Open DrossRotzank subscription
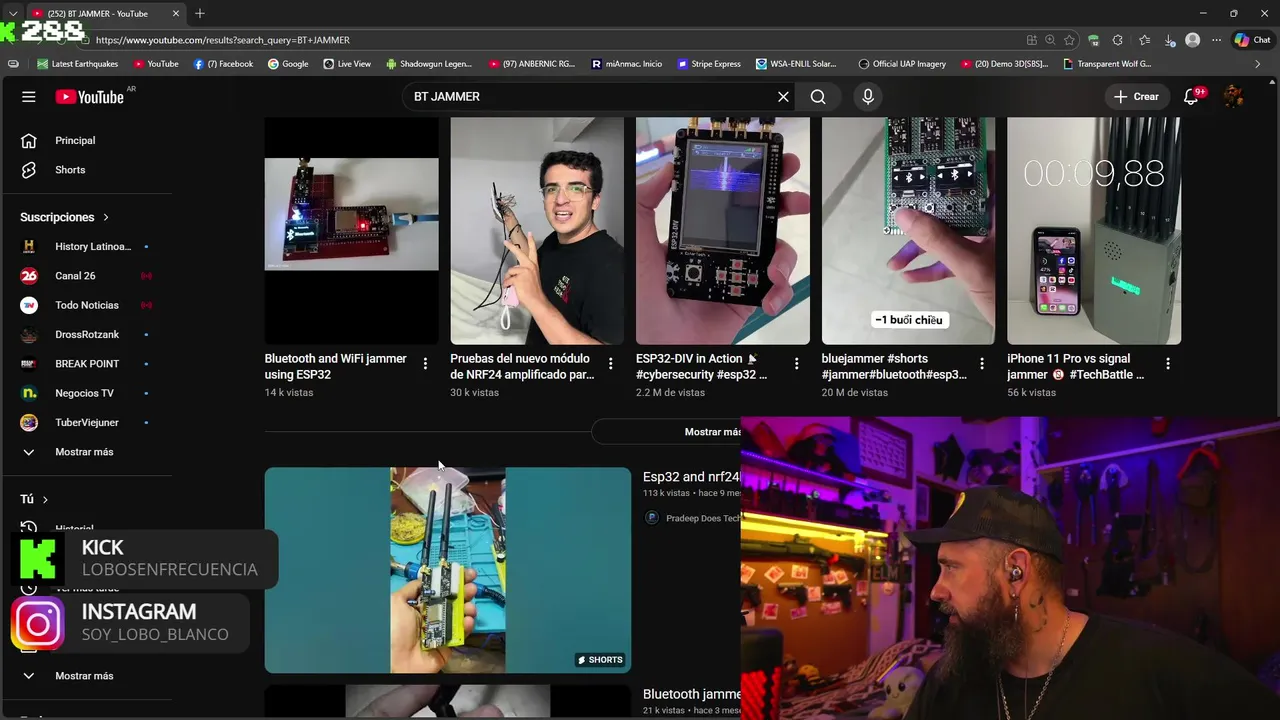Screen dimensions: 1280x720 coord(86,335)
